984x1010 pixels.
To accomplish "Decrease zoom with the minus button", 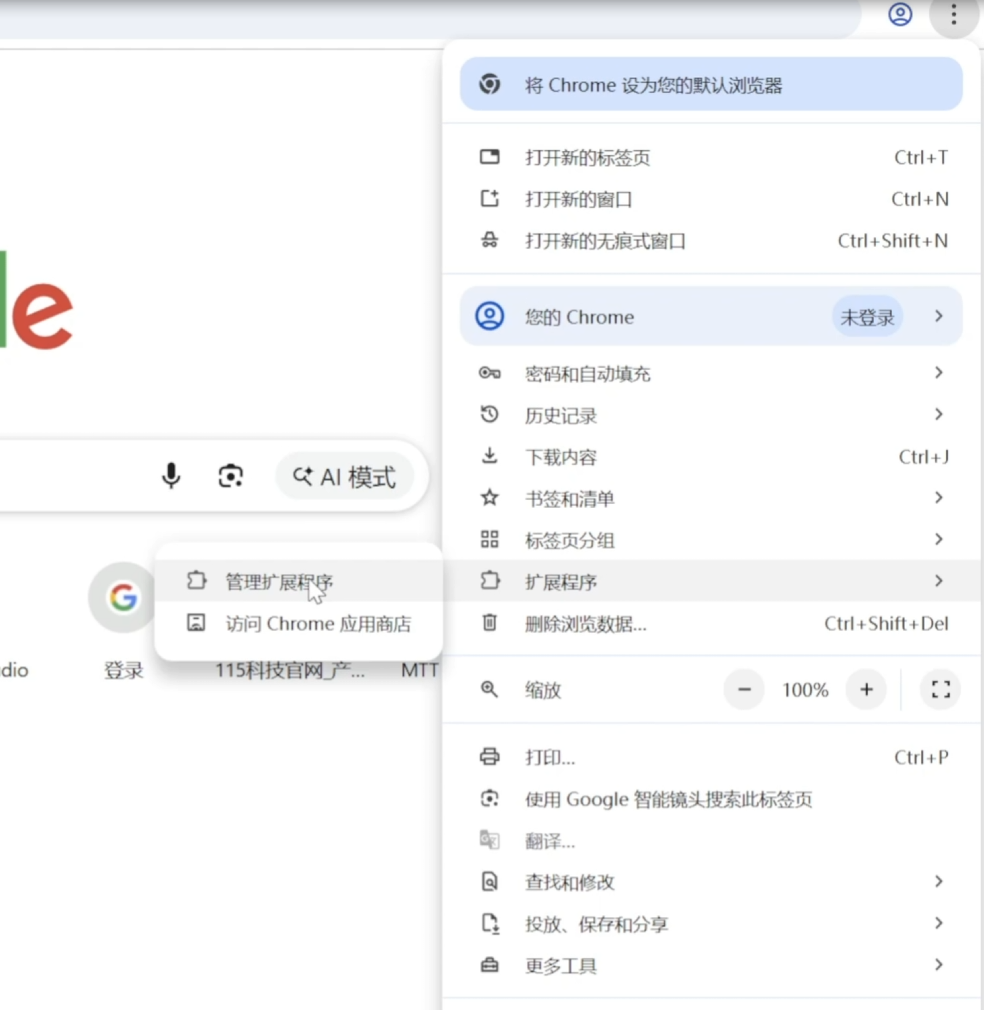I will [x=744, y=689].
